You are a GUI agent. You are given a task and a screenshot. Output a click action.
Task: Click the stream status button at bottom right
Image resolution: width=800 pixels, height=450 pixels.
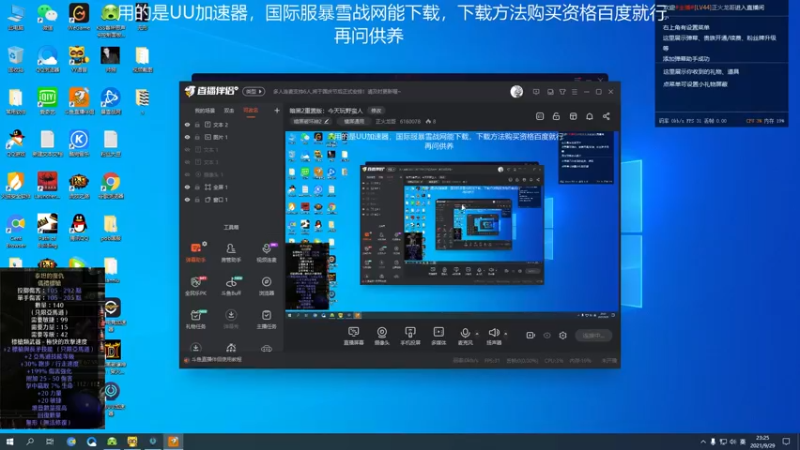pos(593,336)
